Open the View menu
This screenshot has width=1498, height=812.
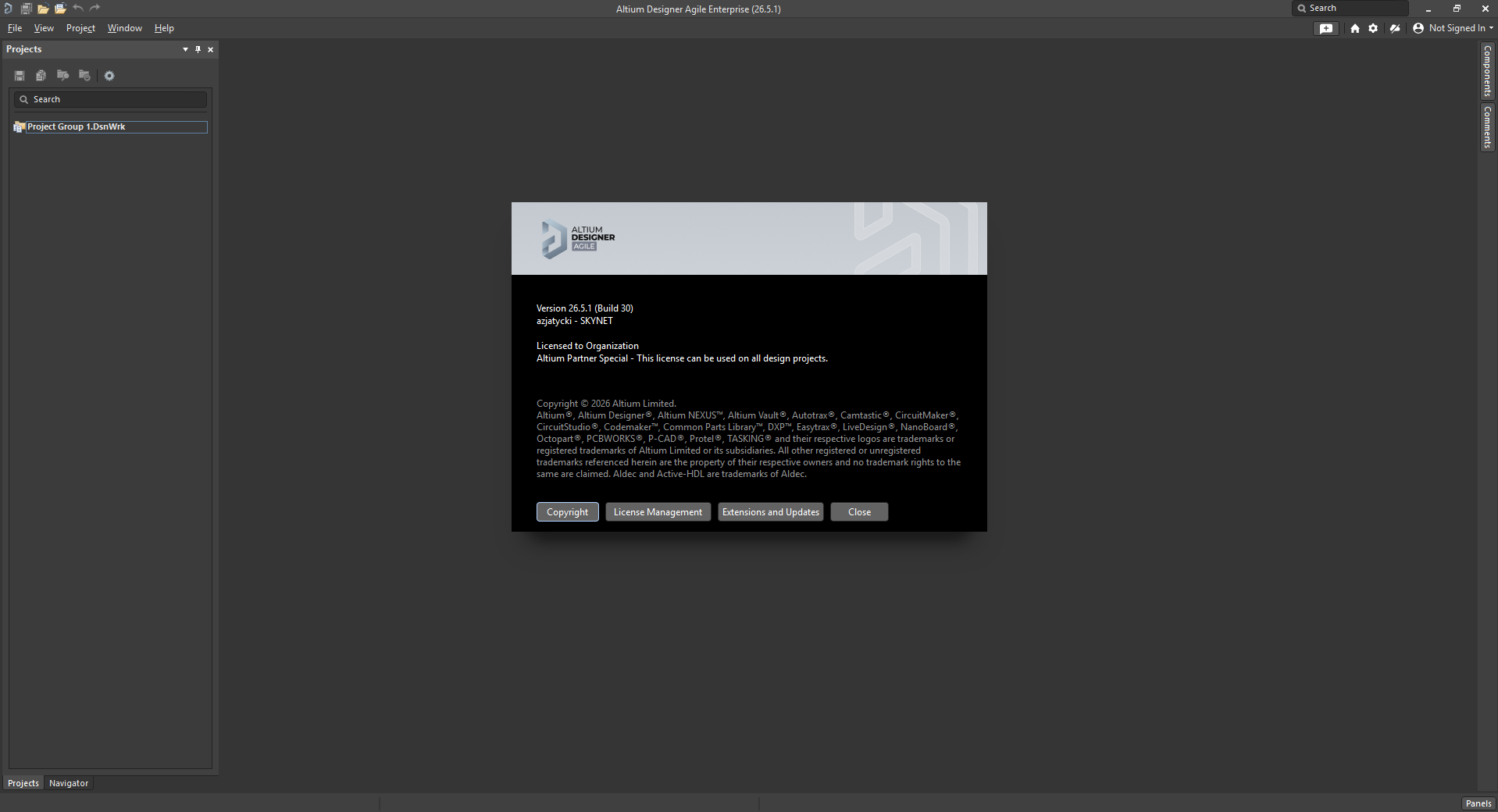(44, 28)
